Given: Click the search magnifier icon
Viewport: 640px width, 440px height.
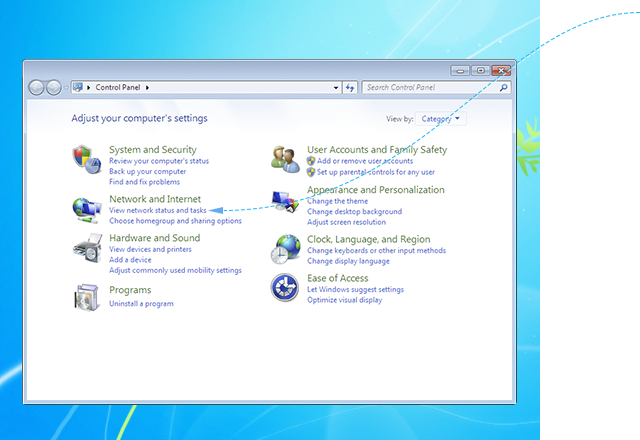Looking at the screenshot, I should [x=504, y=87].
